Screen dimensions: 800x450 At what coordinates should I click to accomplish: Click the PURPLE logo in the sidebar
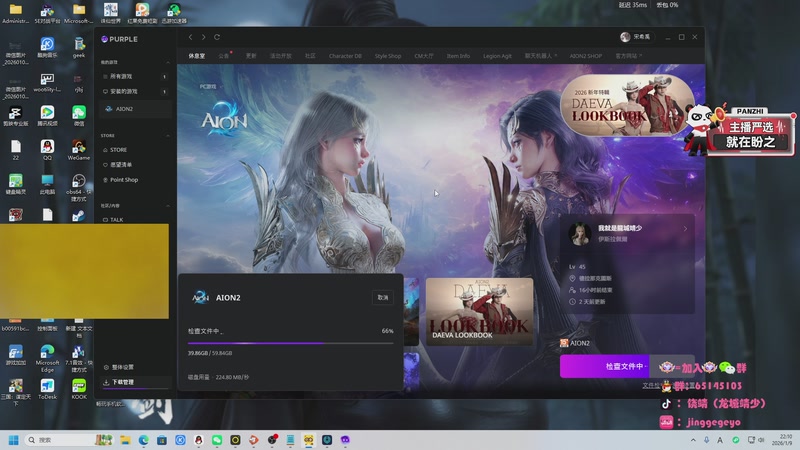(119, 39)
